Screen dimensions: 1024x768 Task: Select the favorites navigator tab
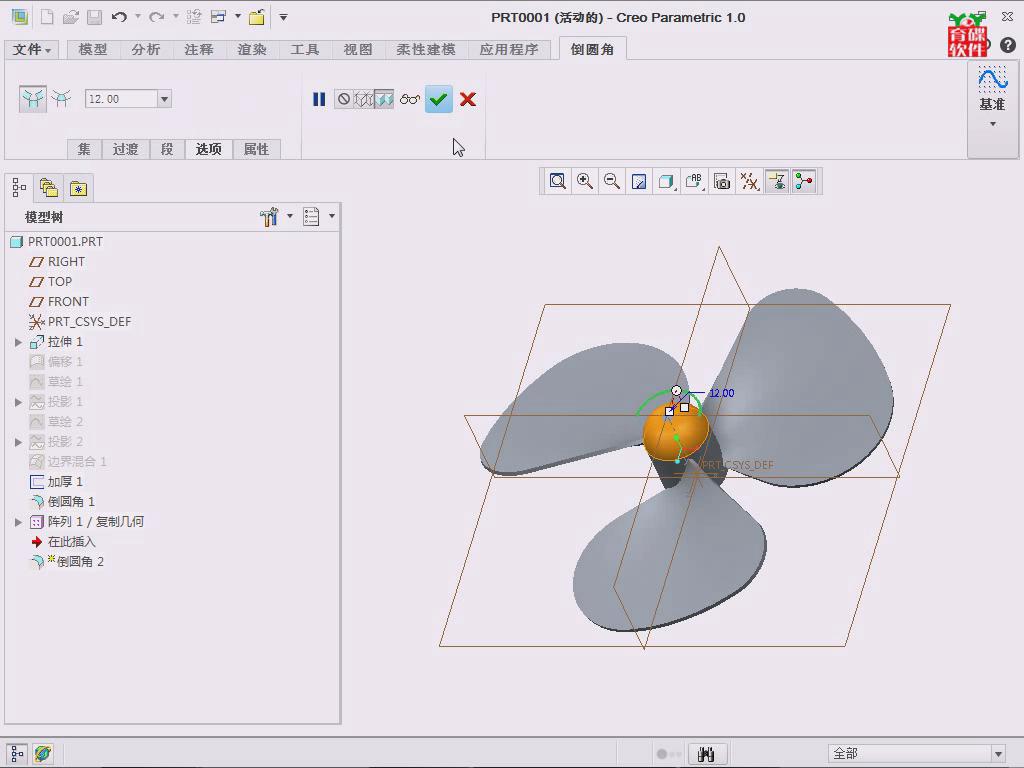78,189
